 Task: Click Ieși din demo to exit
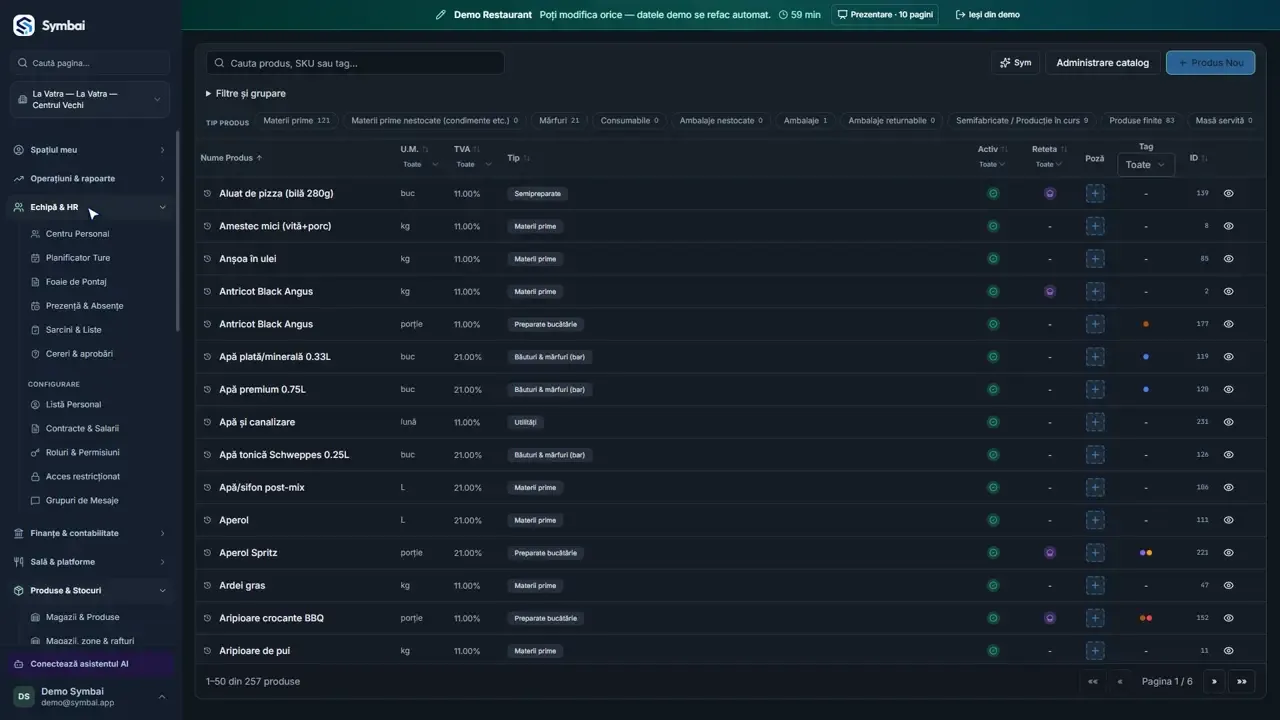point(987,15)
